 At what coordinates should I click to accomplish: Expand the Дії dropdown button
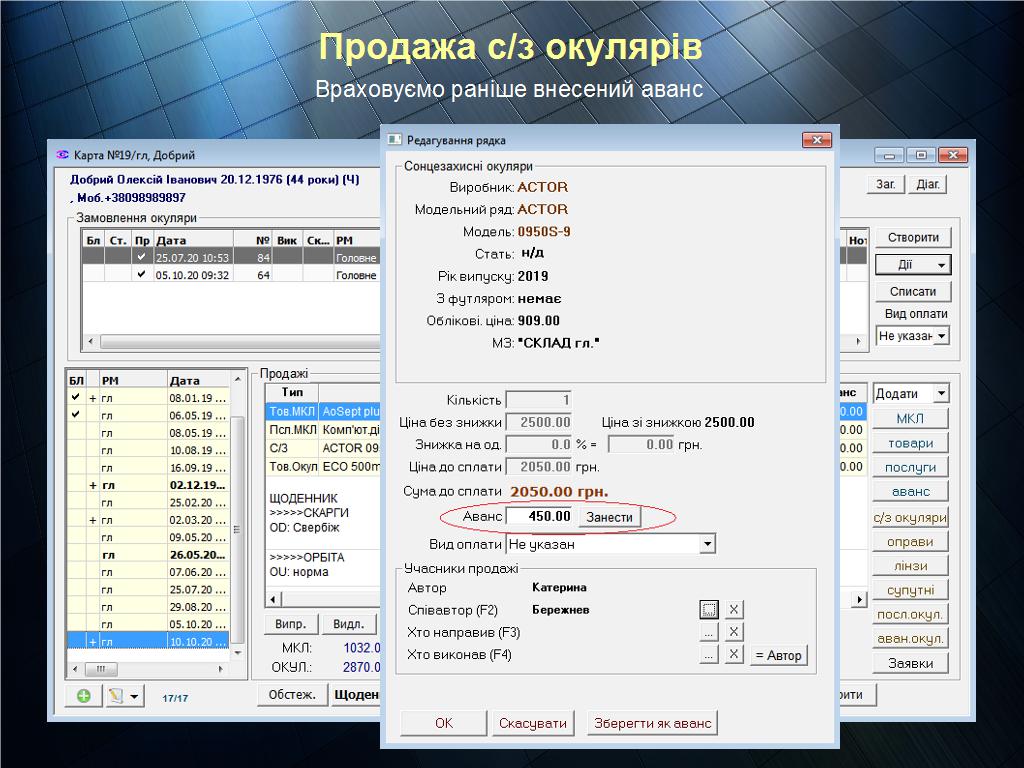click(913, 265)
